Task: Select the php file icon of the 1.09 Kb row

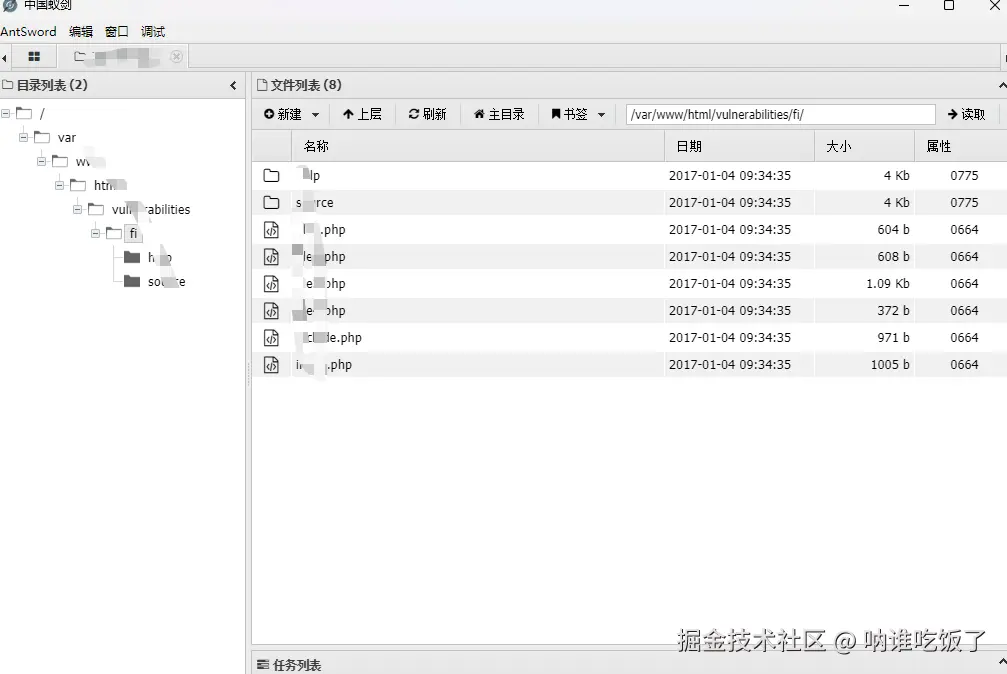Action: [x=272, y=283]
